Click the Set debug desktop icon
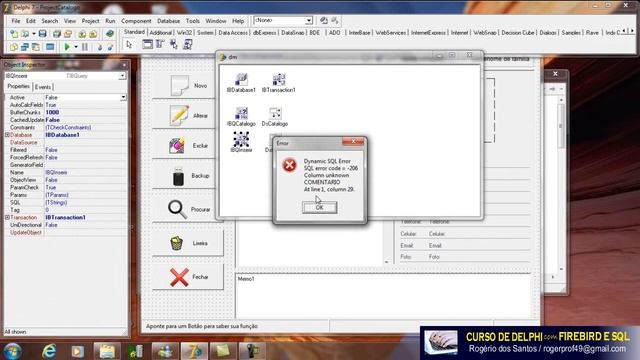 [335, 20]
